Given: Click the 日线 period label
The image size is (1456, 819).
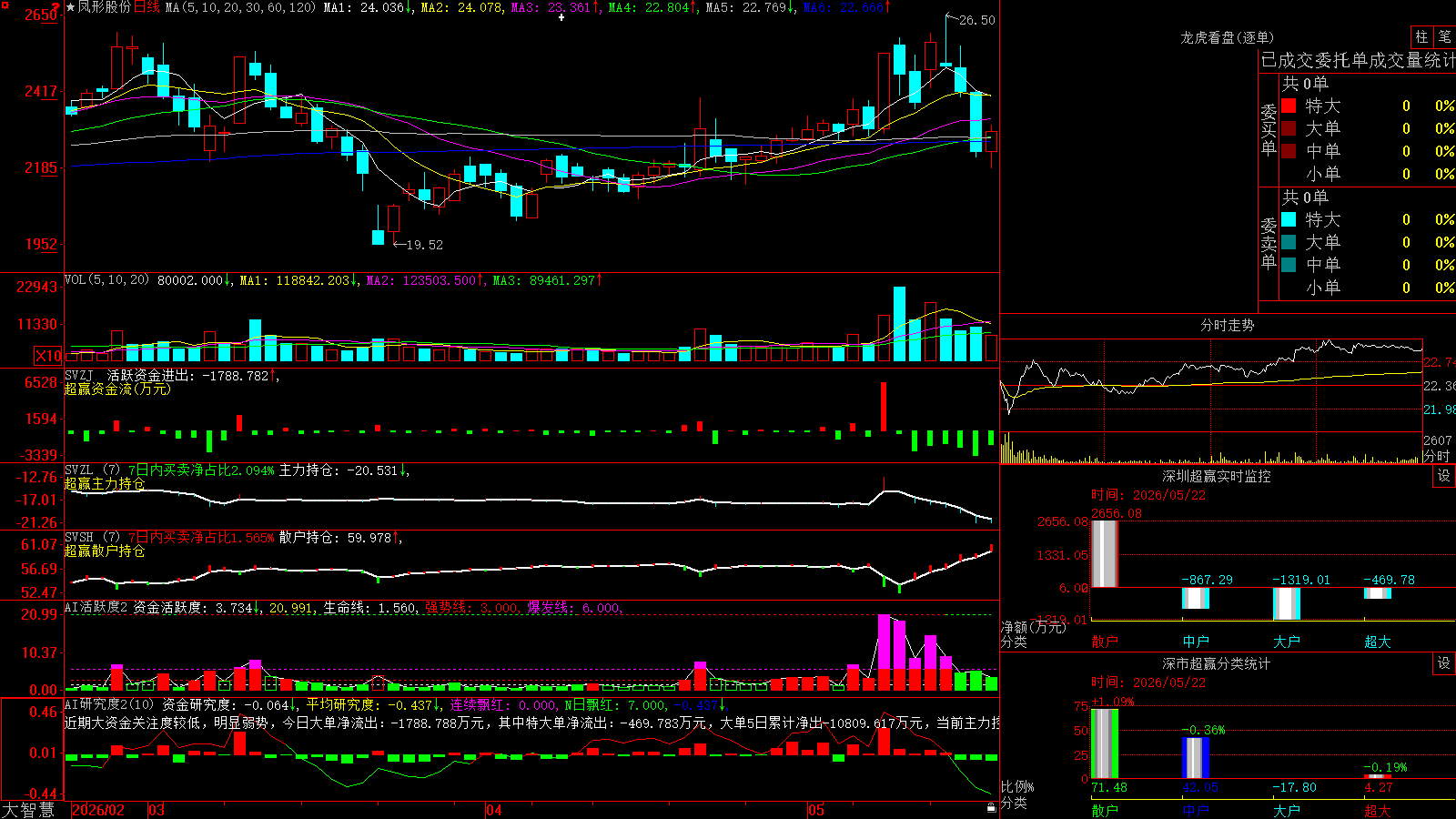Looking at the screenshot, I should coord(147,7).
